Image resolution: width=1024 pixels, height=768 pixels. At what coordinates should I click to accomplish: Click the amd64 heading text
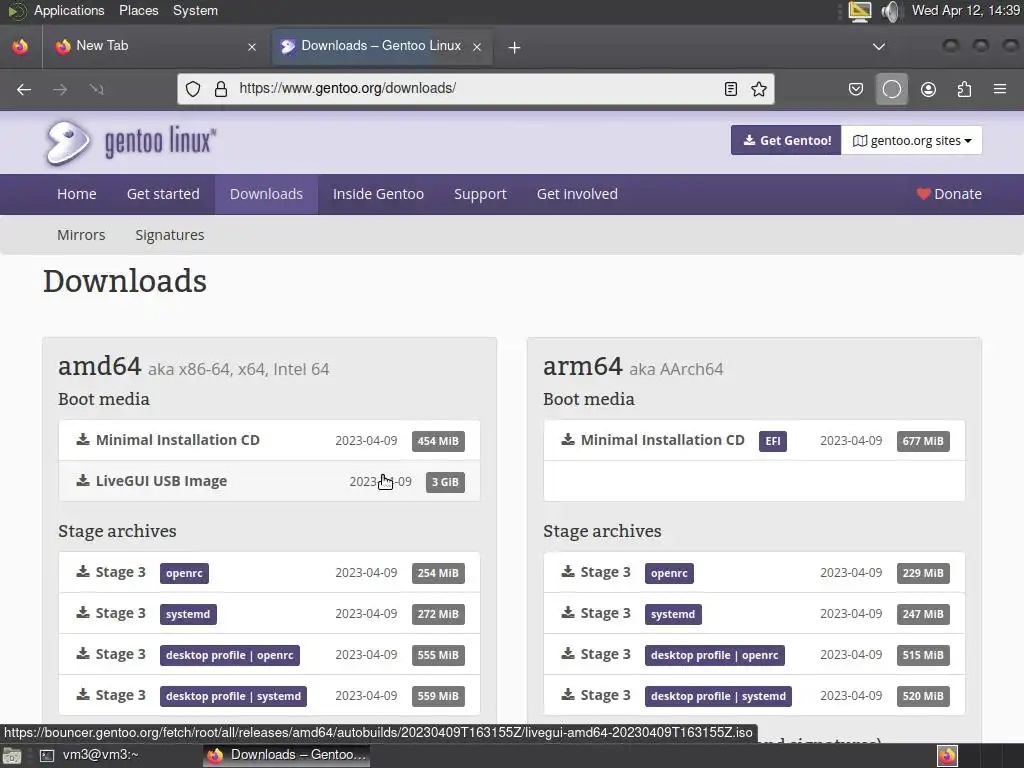point(100,366)
